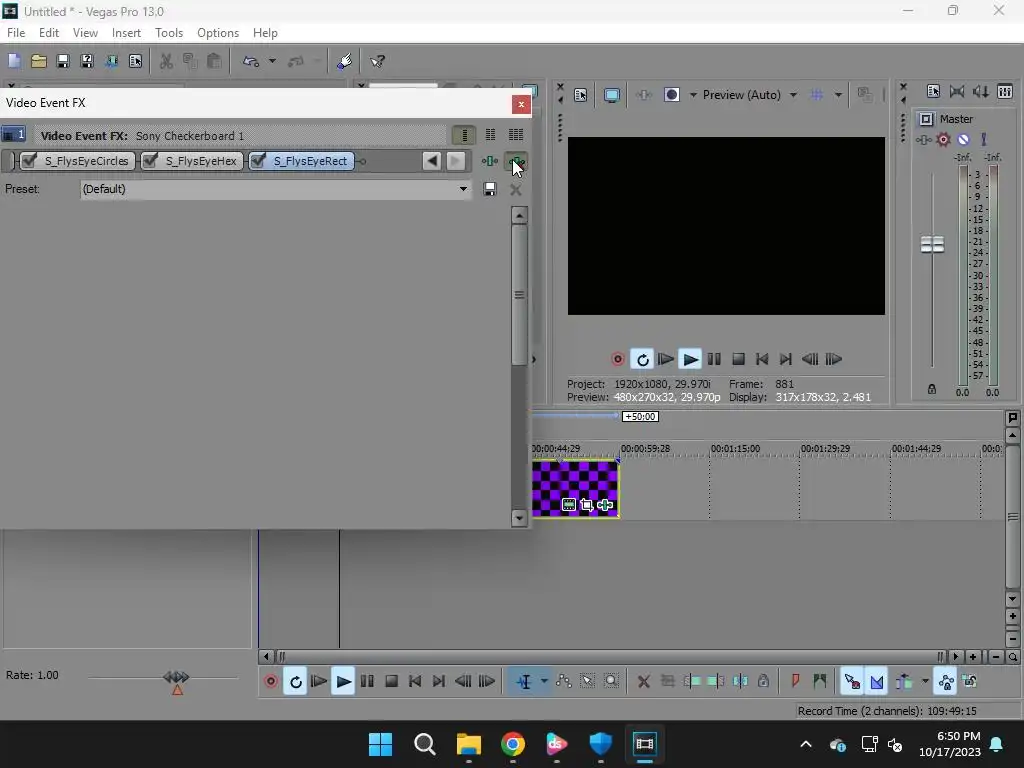Image resolution: width=1024 pixels, height=768 pixels.
Task: Click the Split Screen View icon in preview
Action: coord(671,95)
